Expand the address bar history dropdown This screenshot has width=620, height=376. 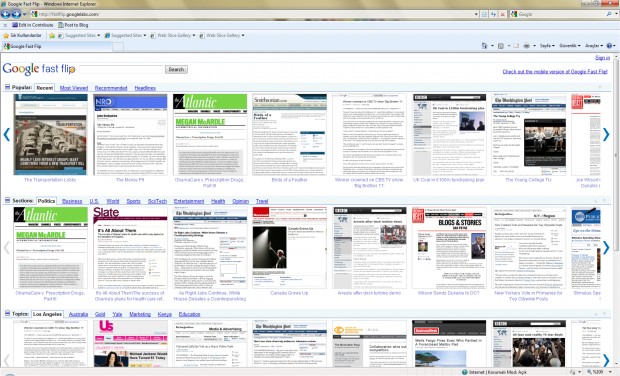tap(476, 14)
